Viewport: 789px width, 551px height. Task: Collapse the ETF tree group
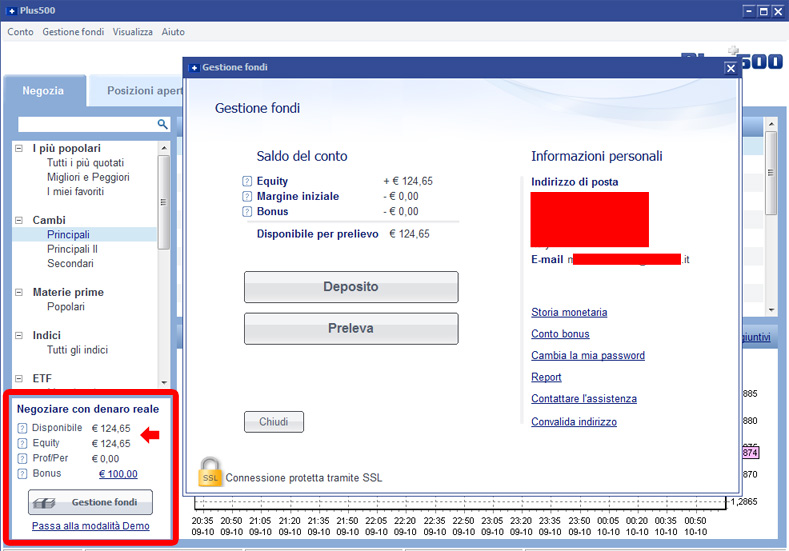pos(19,378)
